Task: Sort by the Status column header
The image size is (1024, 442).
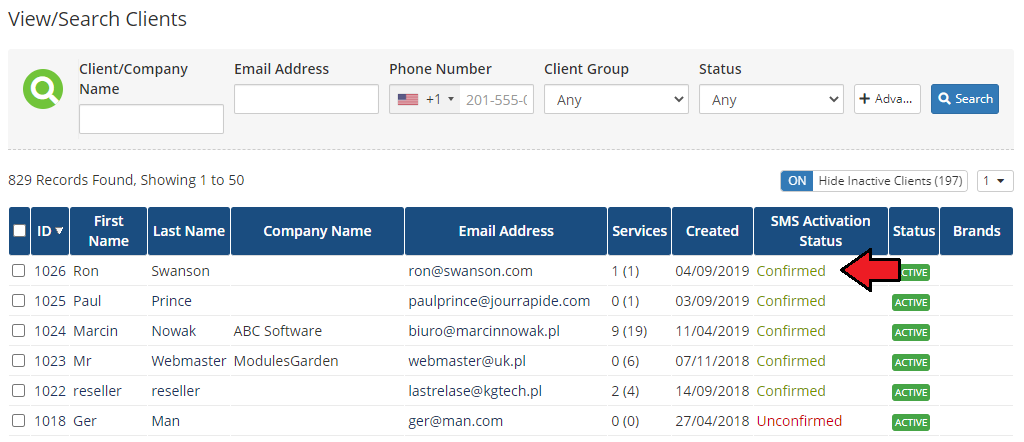Action: pos(914,230)
